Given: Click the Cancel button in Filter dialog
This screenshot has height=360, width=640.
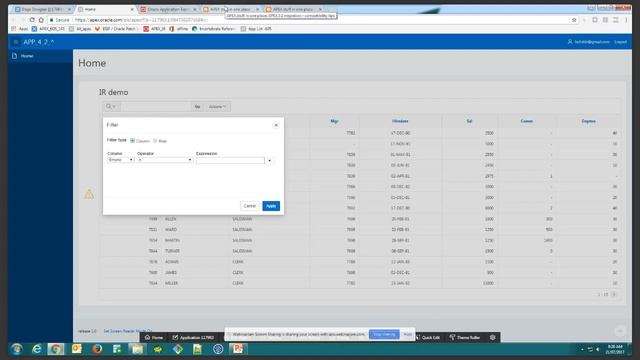Looking at the screenshot, I should [x=249, y=206].
